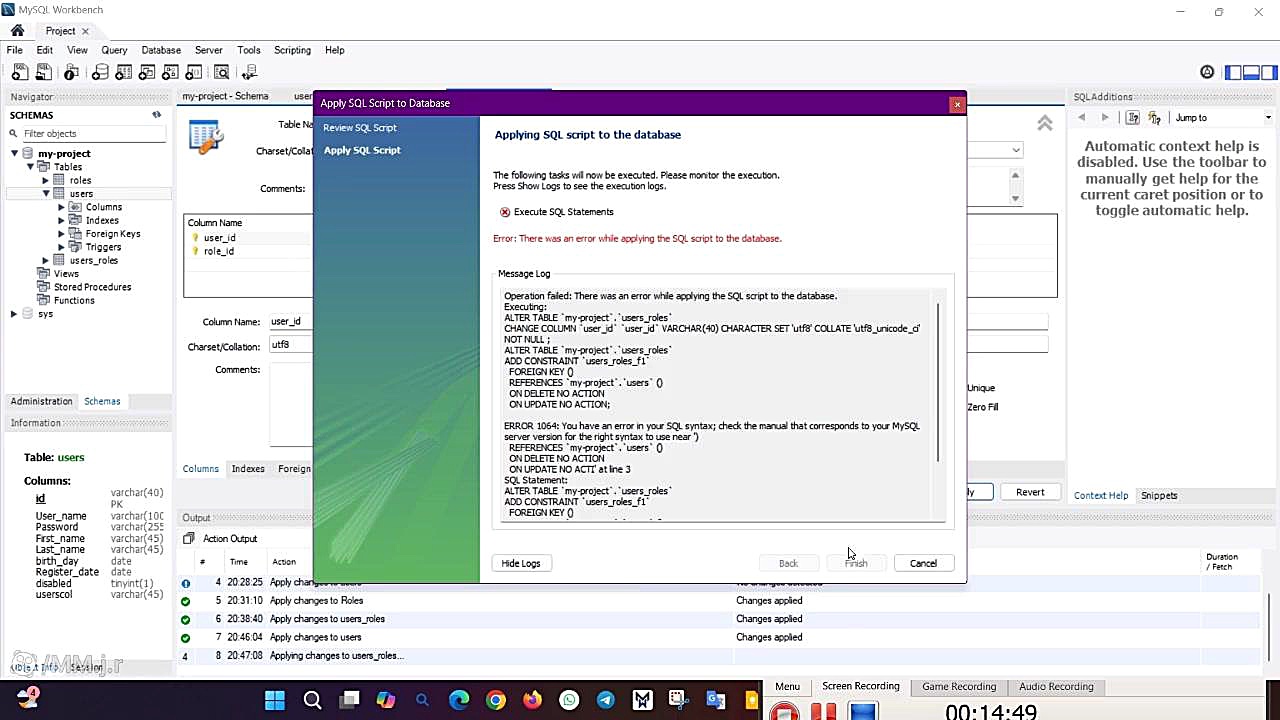The width and height of the screenshot is (1280, 720).
Task: Open the File menu
Action: pyautogui.click(x=15, y=50)
